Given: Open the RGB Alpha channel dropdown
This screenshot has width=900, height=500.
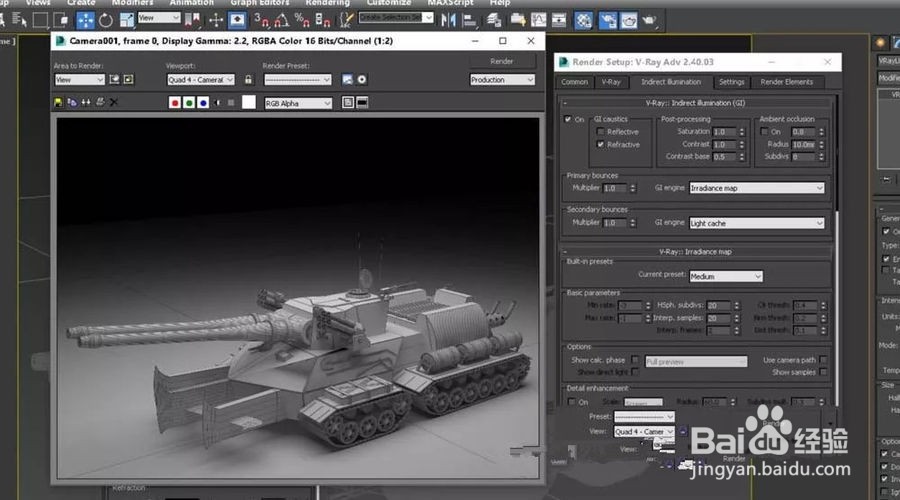Looking at the screenshot, I should point(298,103).
